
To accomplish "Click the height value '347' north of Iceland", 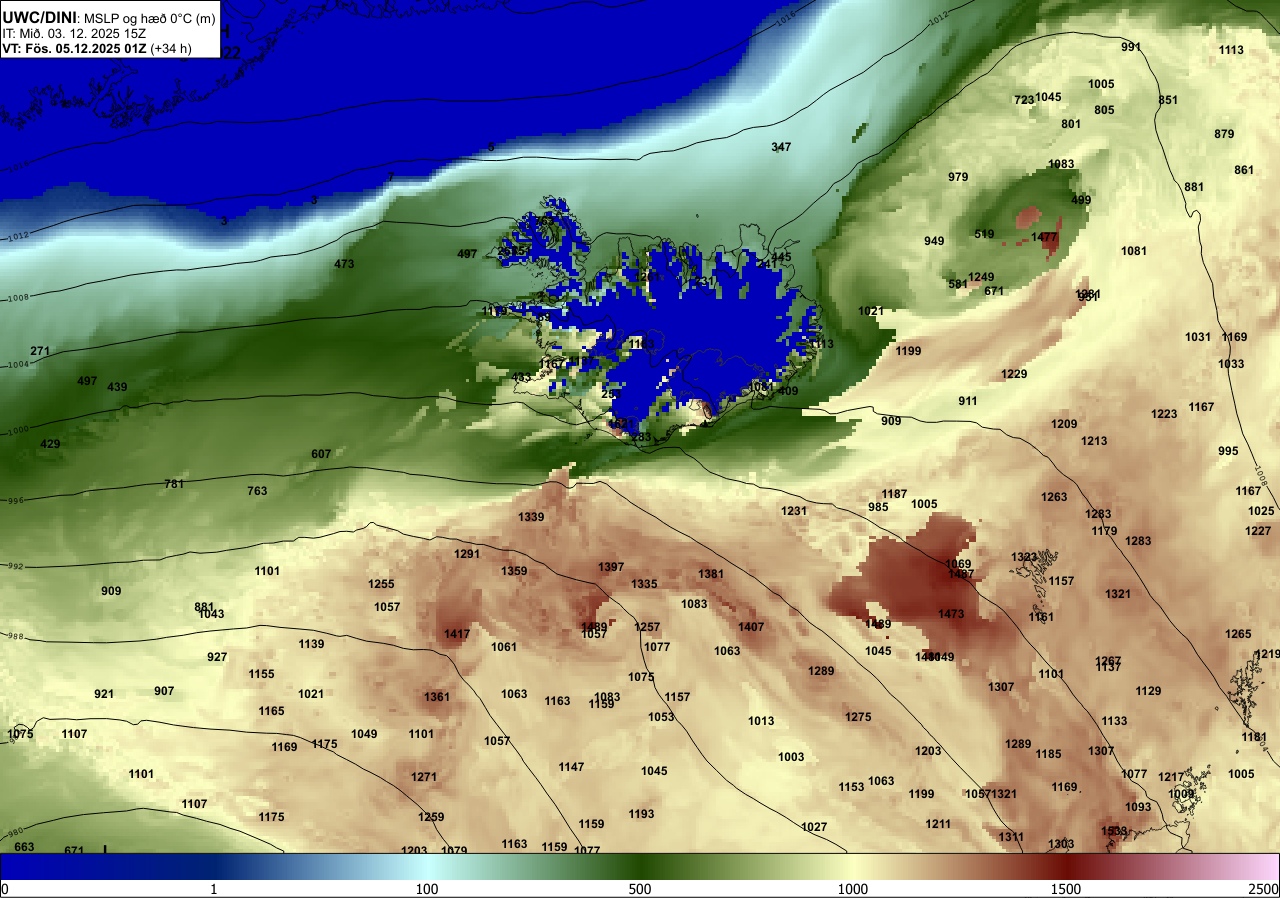I will (x=781, y=147).
